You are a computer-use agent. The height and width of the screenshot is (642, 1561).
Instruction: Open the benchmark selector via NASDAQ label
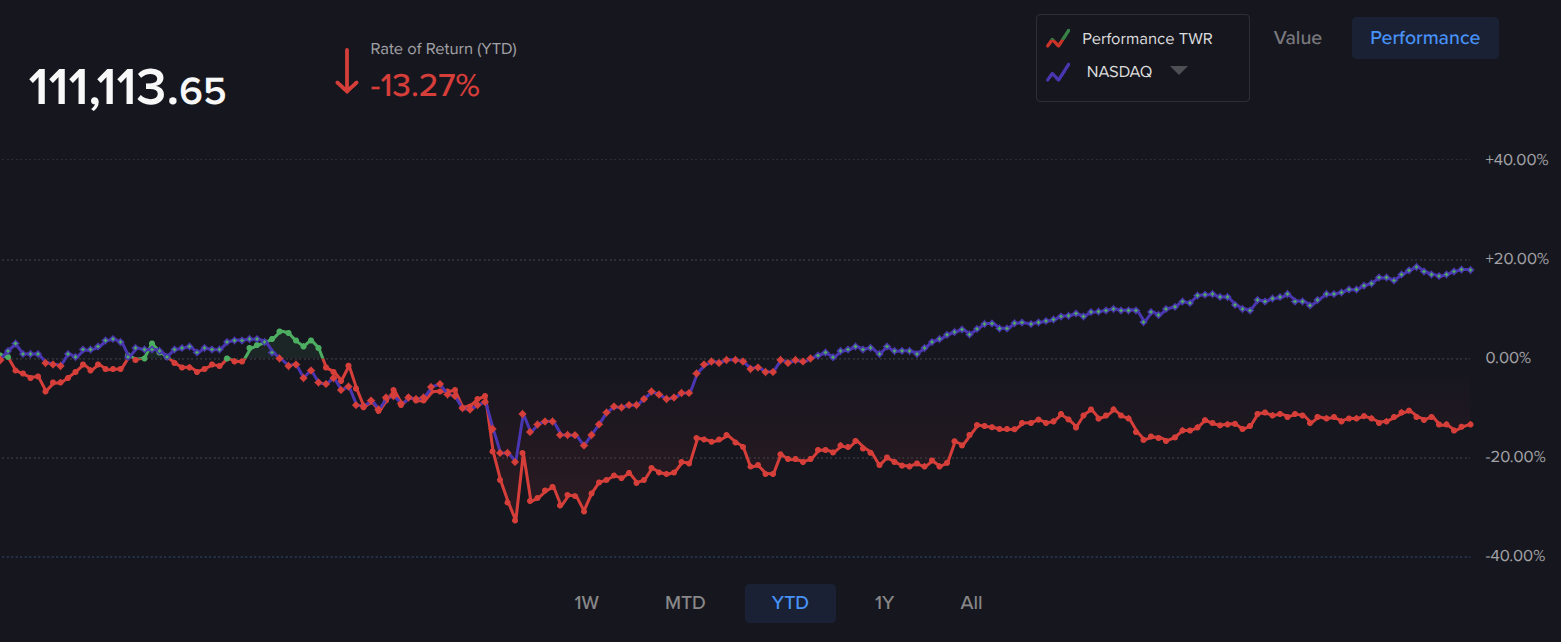tap(1118, 72)
